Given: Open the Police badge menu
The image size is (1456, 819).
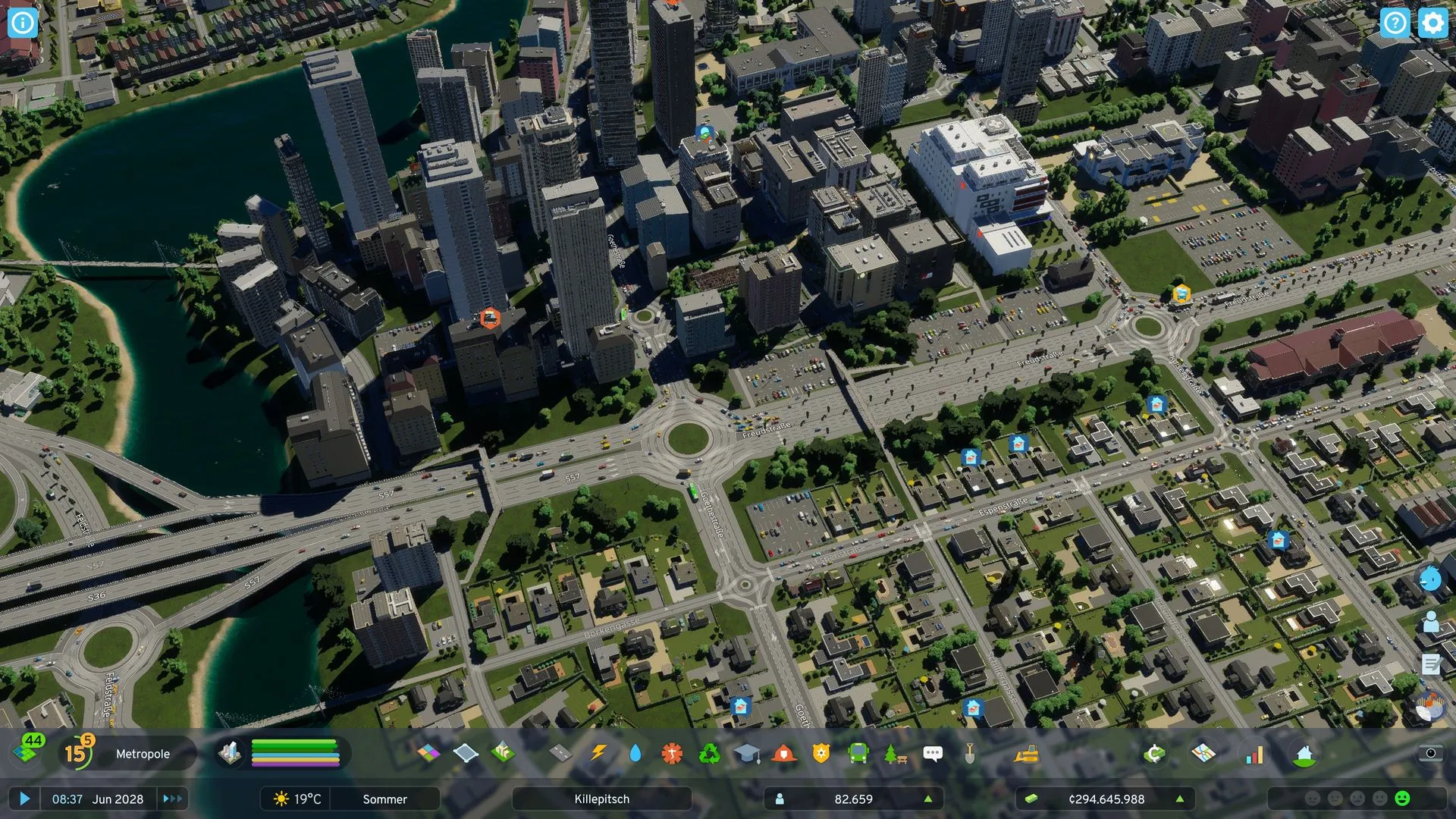Looking at the screenshot, I should 821,754.
